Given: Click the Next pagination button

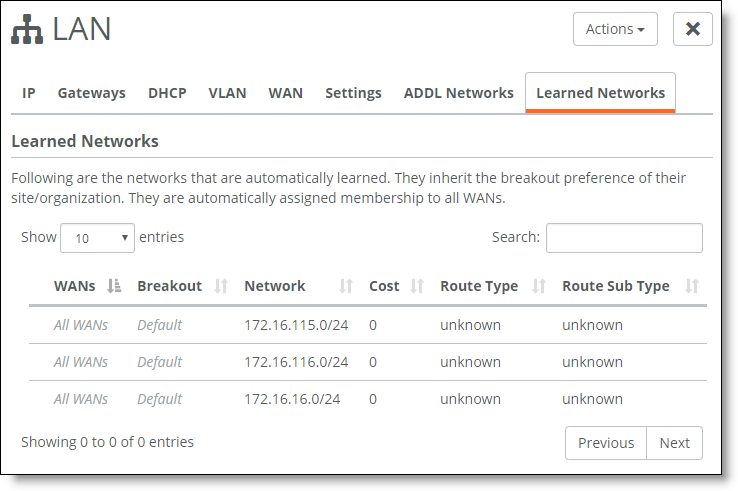Looking at the screenshot, I should pyautogui.click(x=674, y=443).
